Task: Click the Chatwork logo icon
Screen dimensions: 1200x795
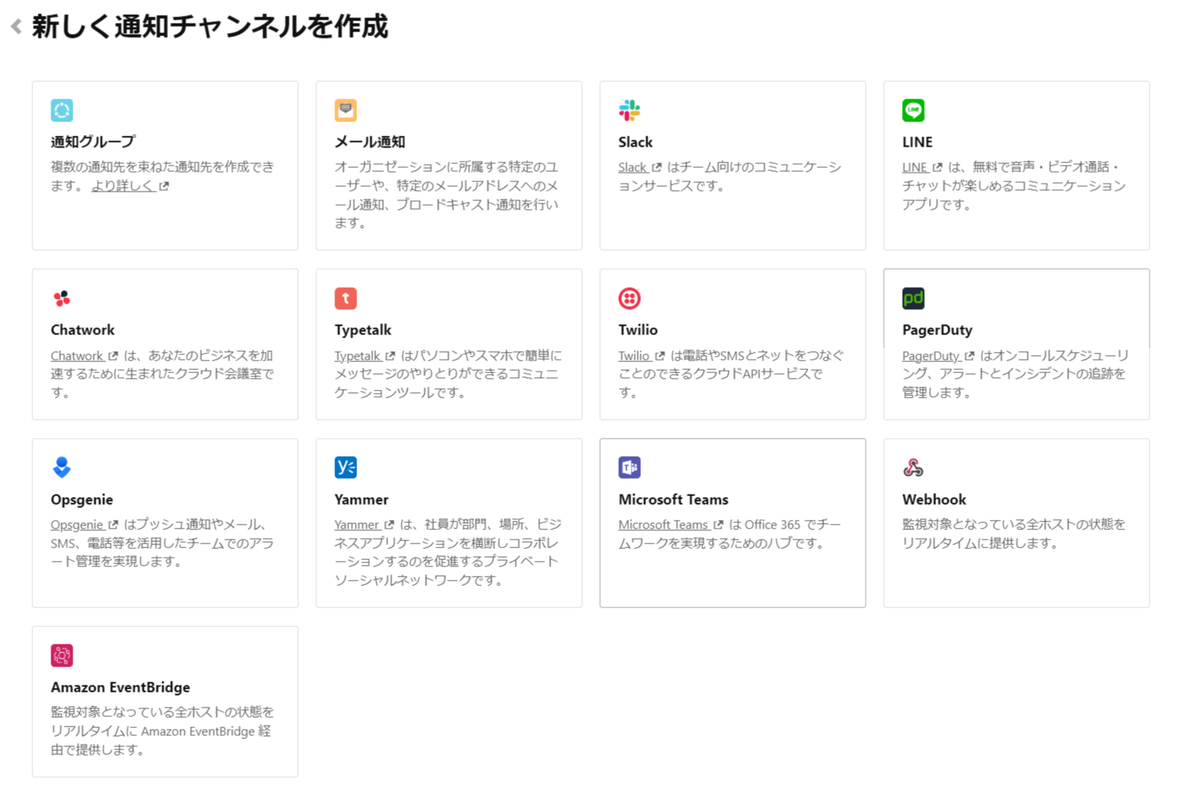Action: click(62, 298)
